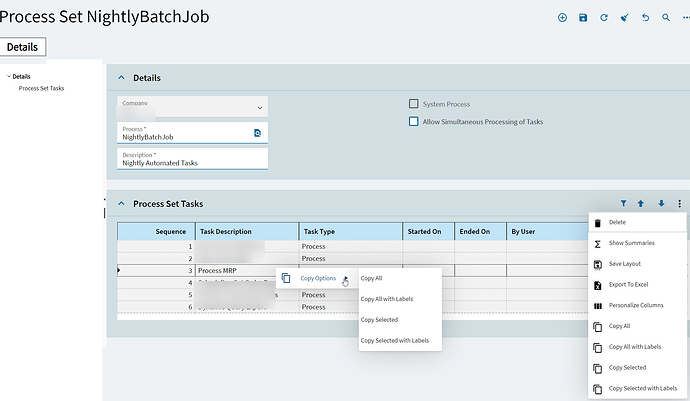Click the undo icon in header
Screen dimensions: 690x401
pyautogui.click(x=645, y=17)
